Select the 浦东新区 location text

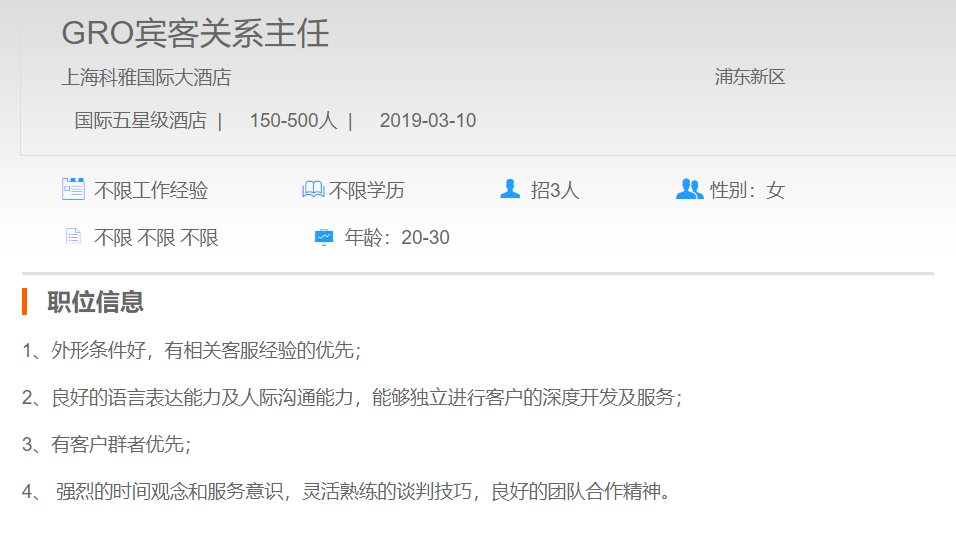pos(750,77)
